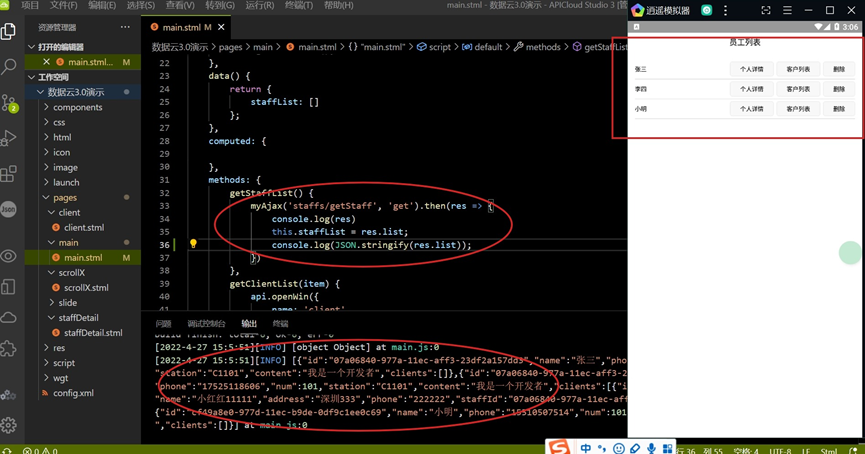Click the puzzle piece icon in activity bar
The image size is (865, 454).
click(8, 349)
